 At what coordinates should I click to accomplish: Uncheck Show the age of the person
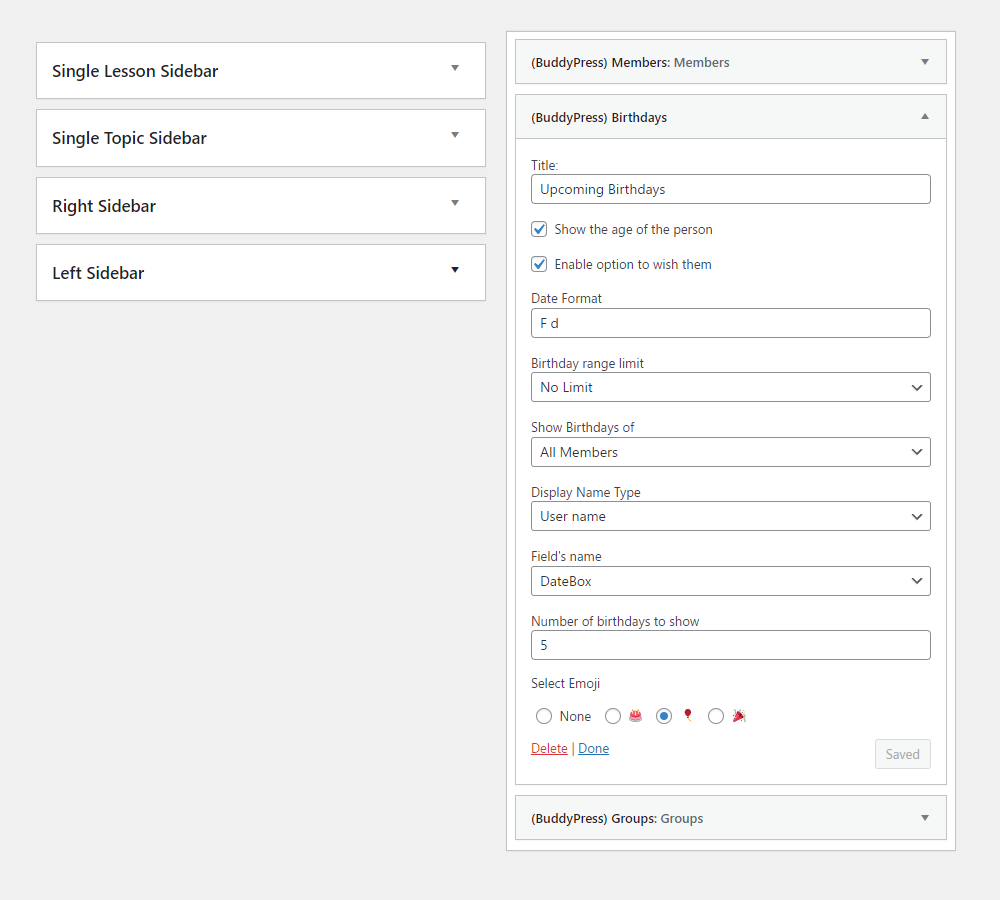pos(539,229)
